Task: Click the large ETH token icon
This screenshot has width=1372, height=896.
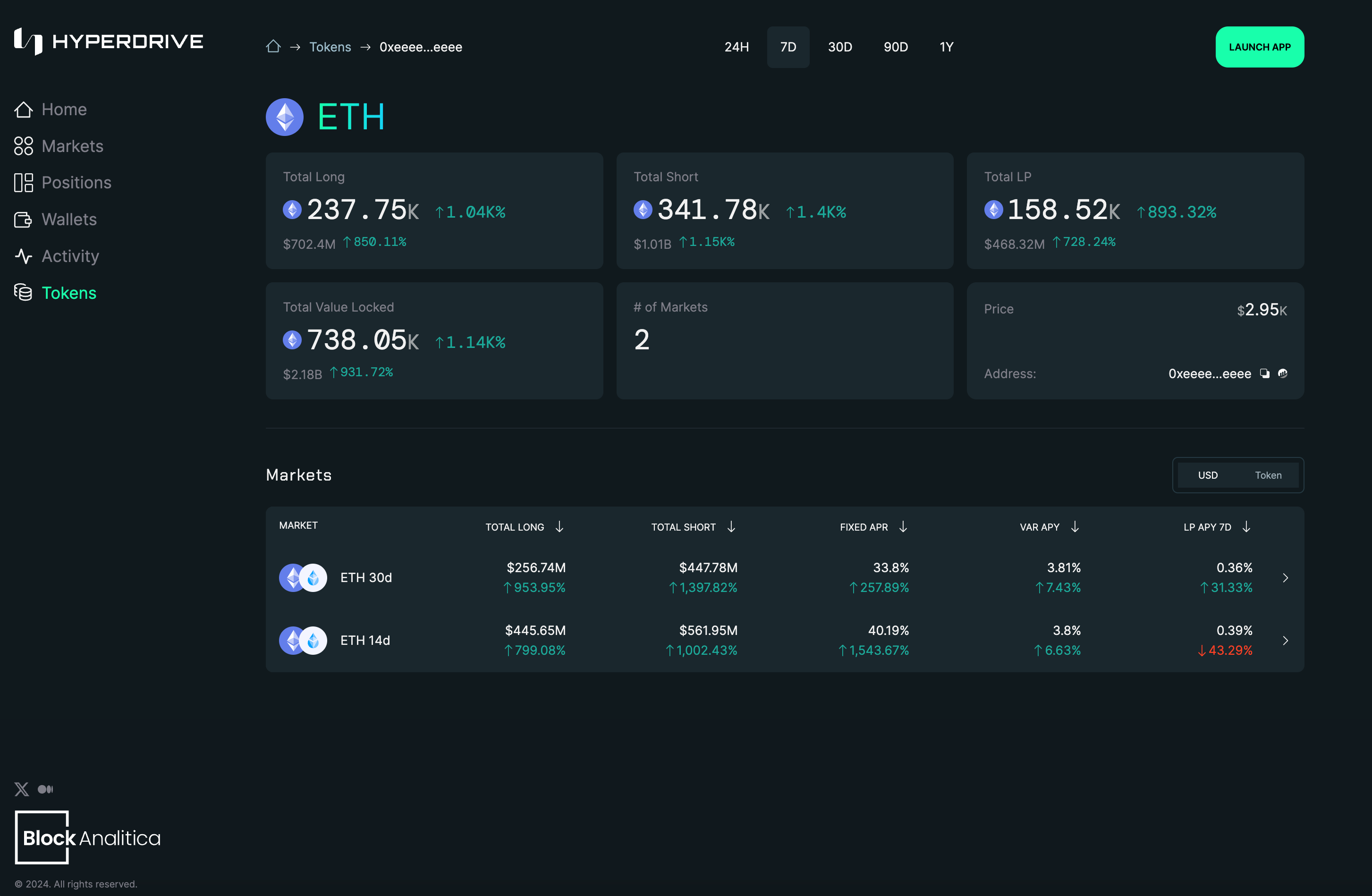Action: [x=285, y=117]
